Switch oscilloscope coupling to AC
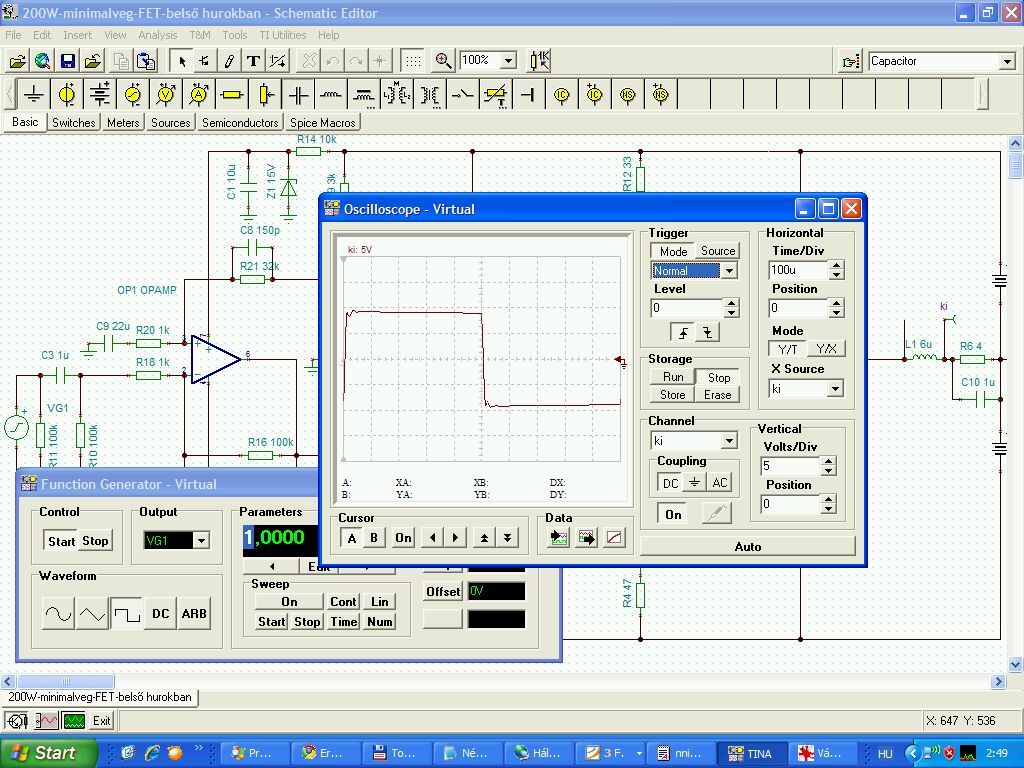Viewport: 1024px width, 768px height. pyautogui.click(x=719, y=483)
